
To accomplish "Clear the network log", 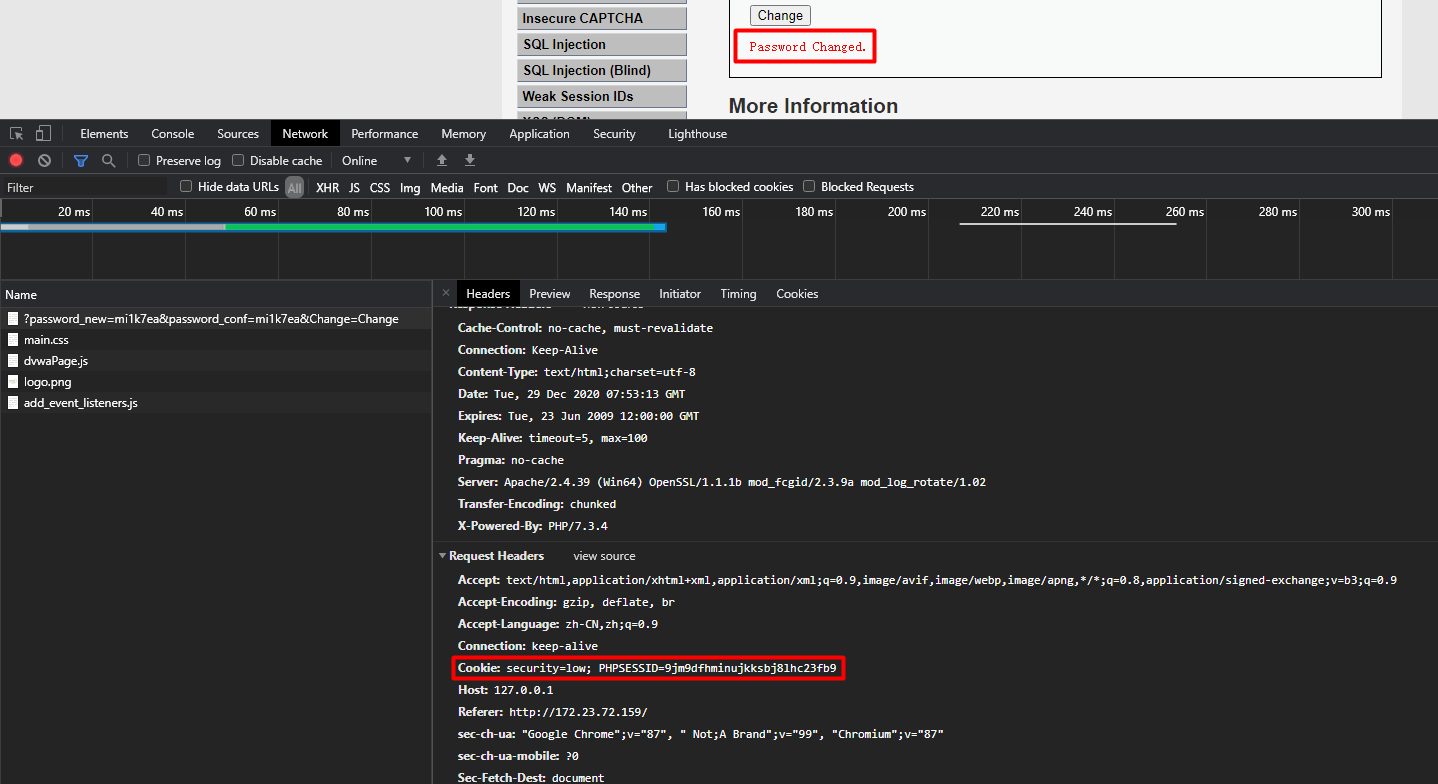I will (44, 160).
